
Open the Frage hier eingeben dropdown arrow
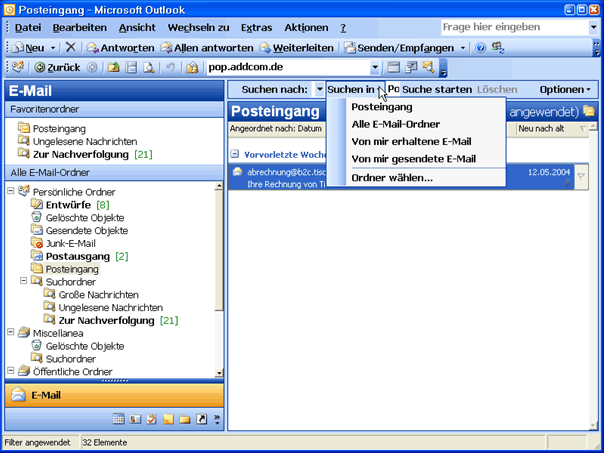point(593,27)
